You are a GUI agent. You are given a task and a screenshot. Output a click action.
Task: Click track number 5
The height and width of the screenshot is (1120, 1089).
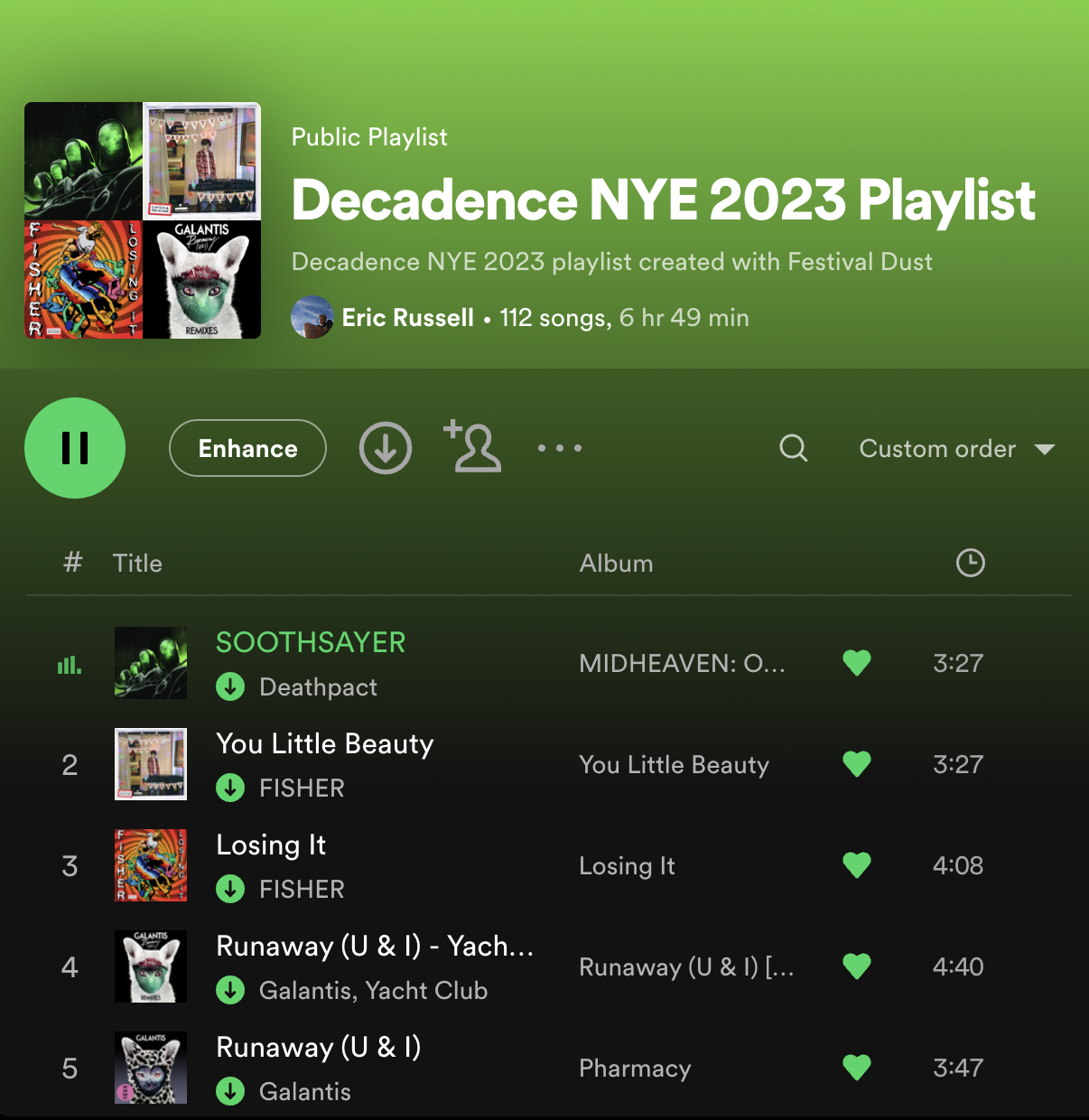coord(70,1069)
